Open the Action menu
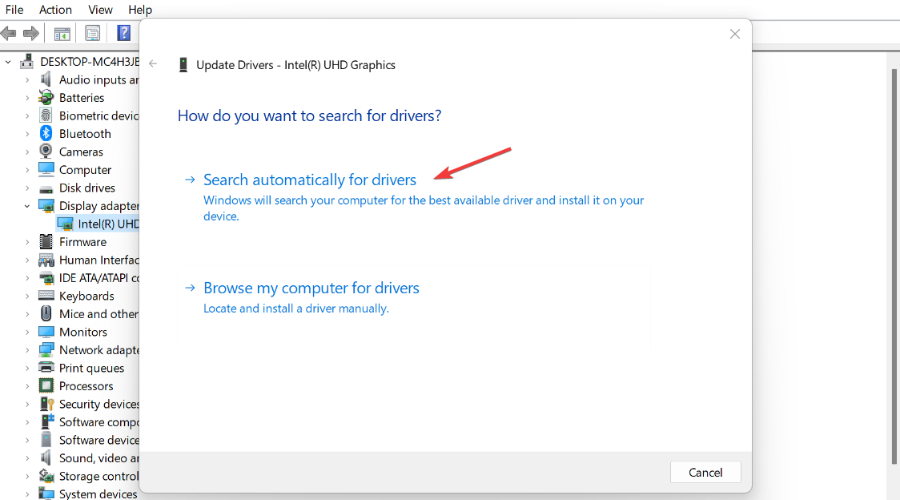This screenshot has width=900, height=500. coord(55,10)
